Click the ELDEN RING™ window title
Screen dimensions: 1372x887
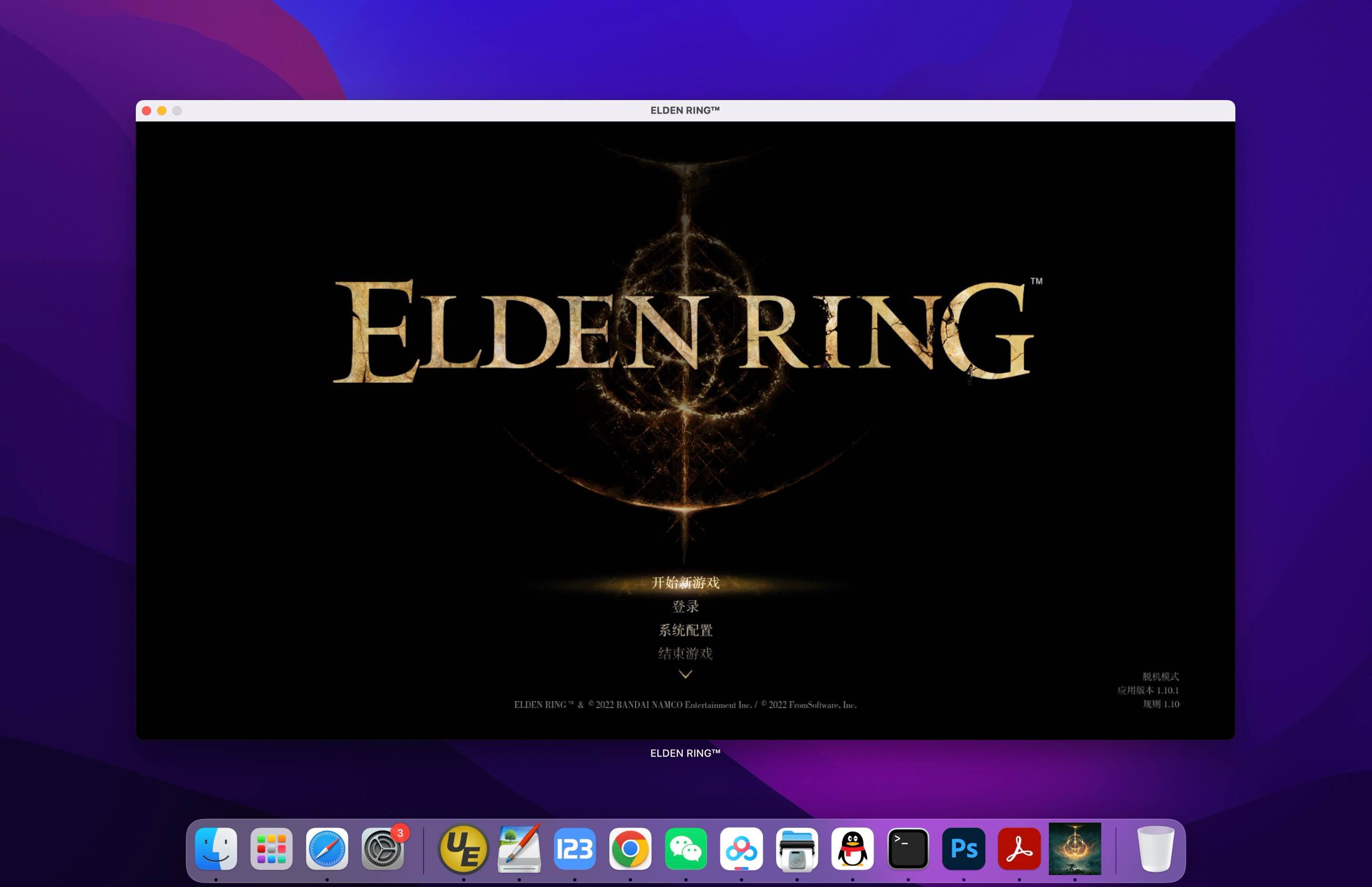(686, 110)
